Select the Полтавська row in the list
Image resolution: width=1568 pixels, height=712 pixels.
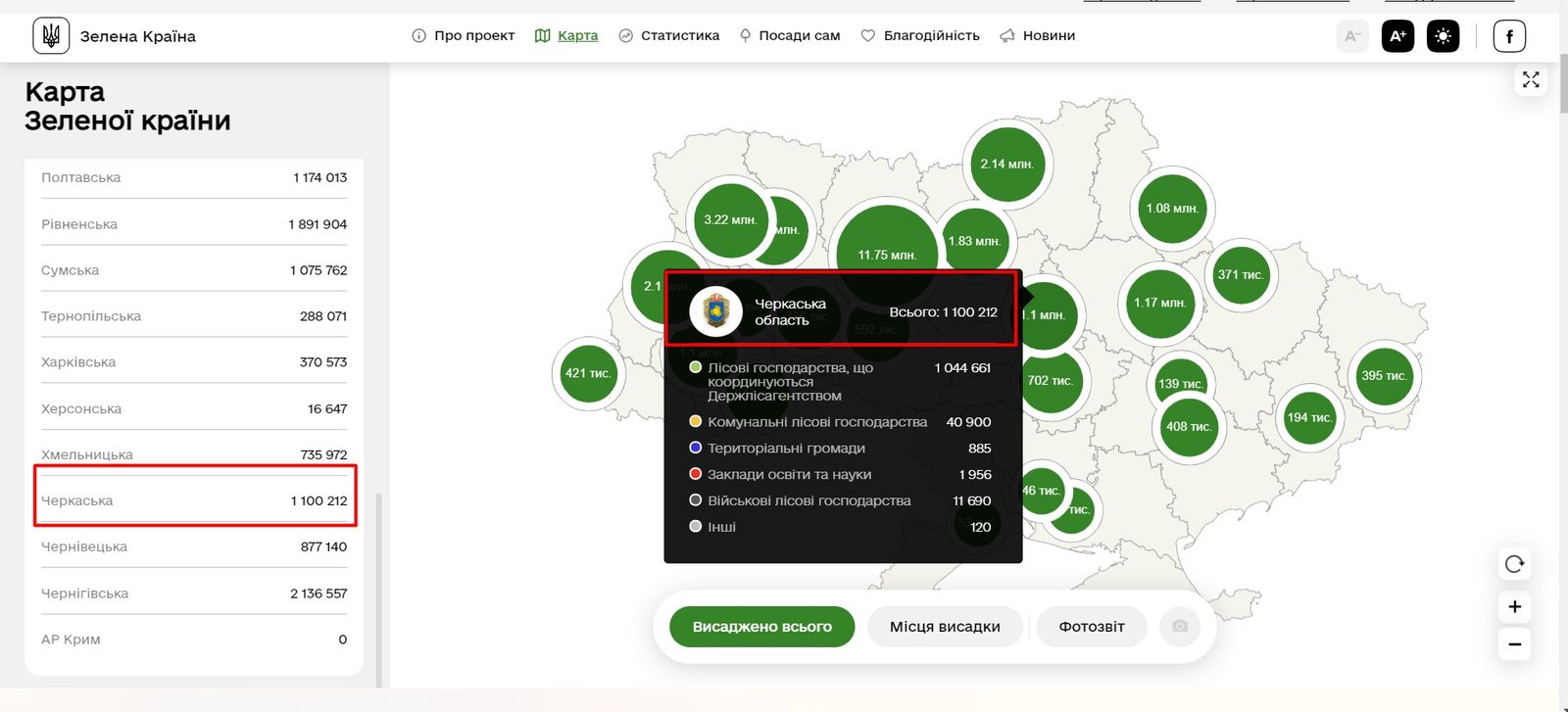[194, 177]
